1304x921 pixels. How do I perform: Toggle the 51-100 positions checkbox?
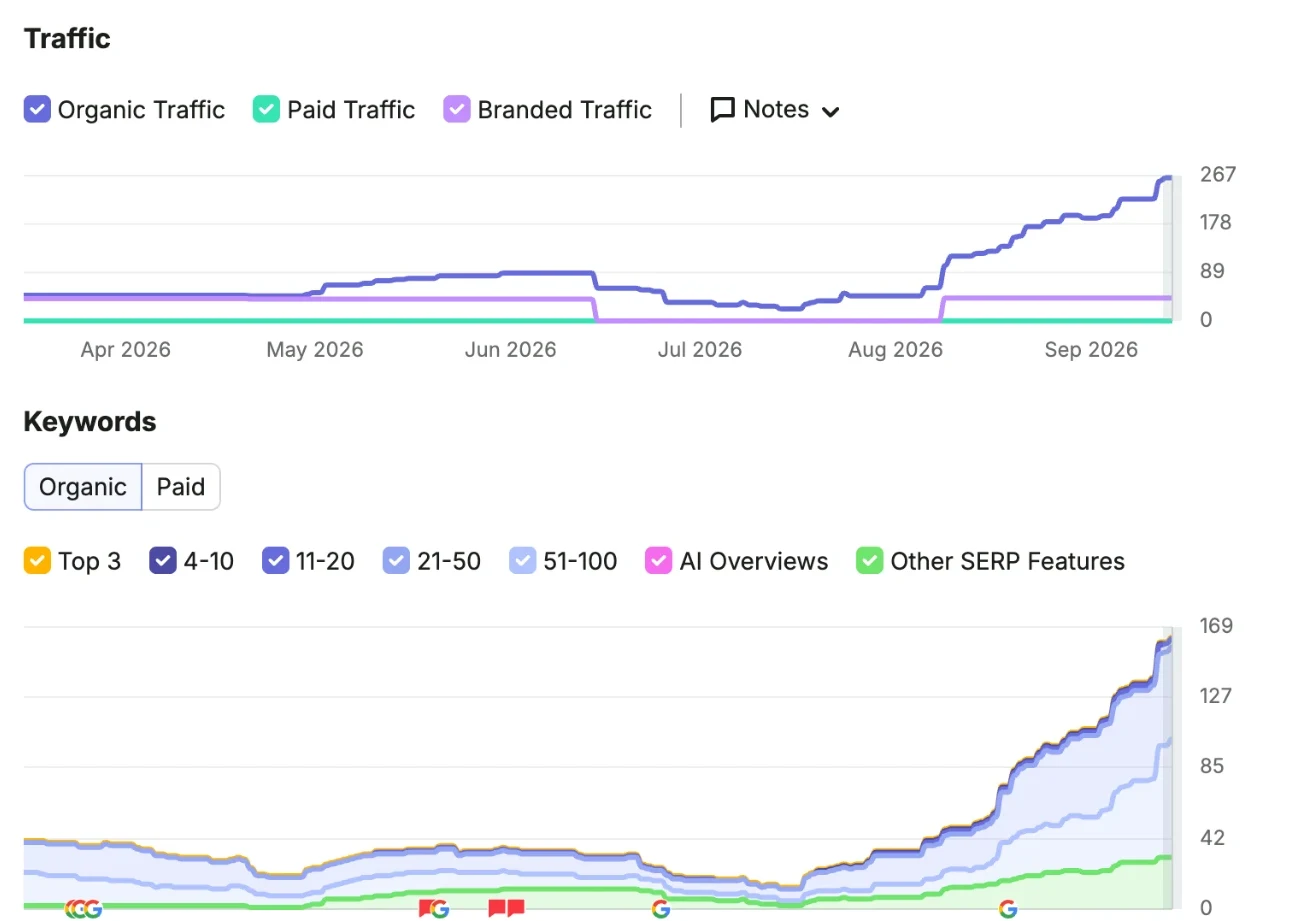(x=522, y=561)
